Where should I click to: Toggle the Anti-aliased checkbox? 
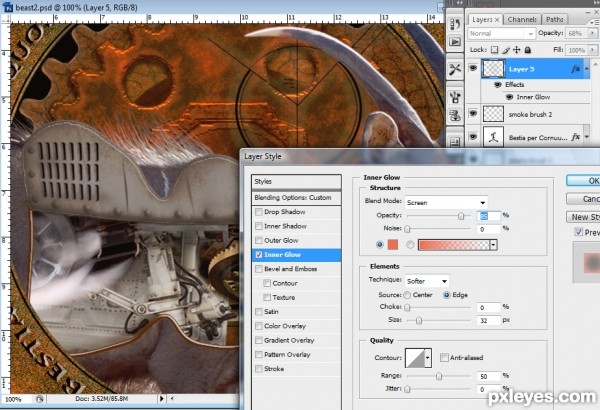click(444, 358)
